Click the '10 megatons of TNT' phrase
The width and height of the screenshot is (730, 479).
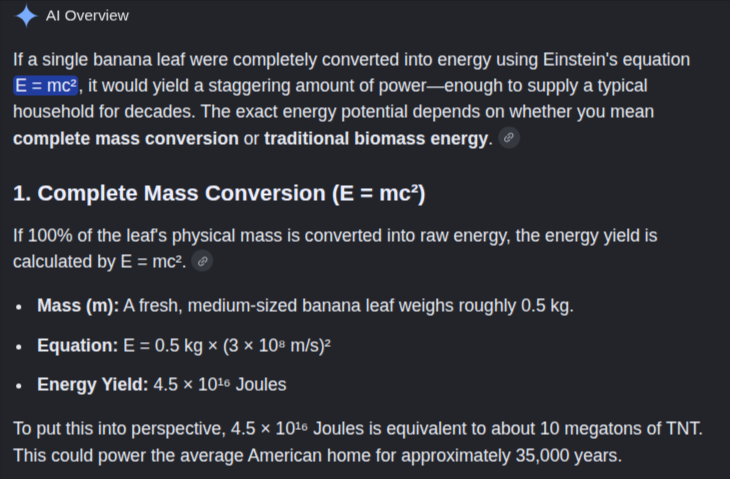(x=621, y=428)
